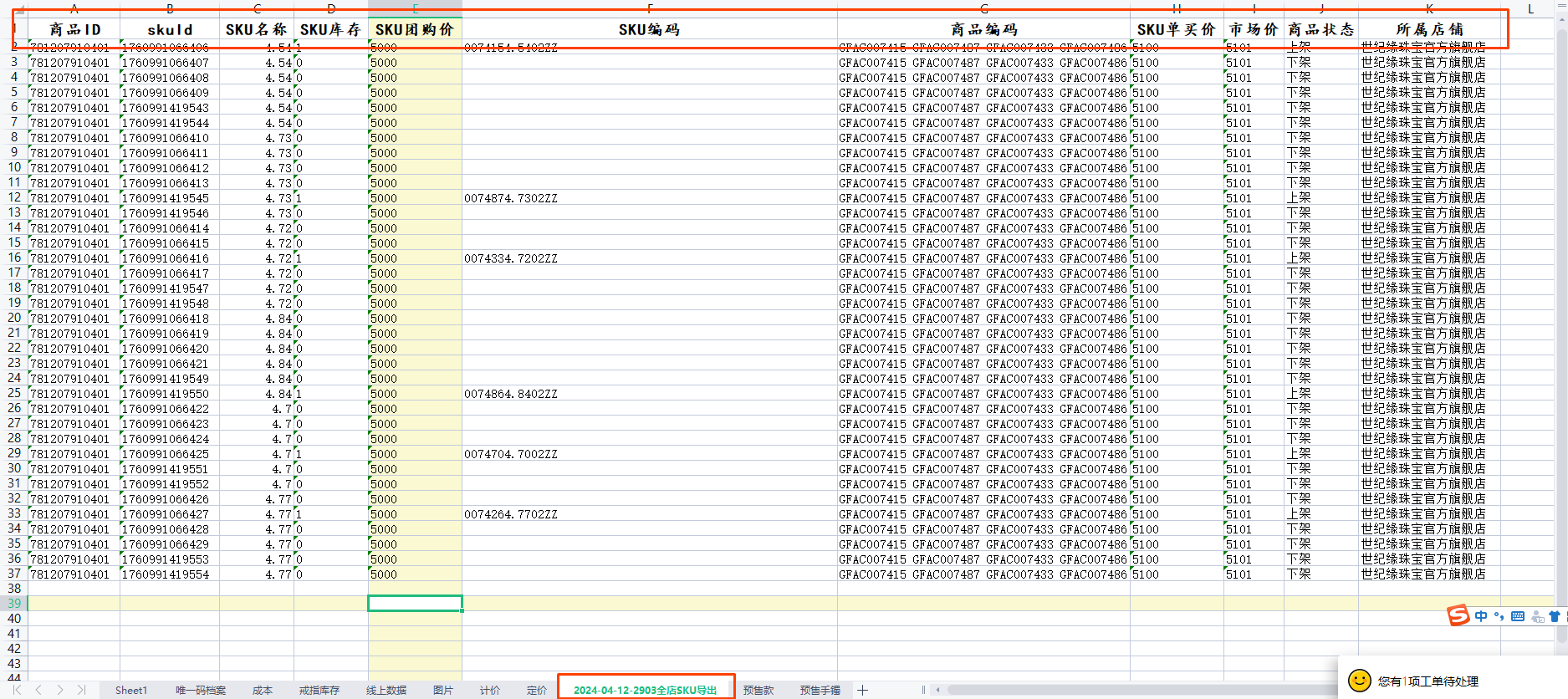The width and height of the screenshot is (1568, 699).
Task: Click the horizontal scrollbar left arrow
Action: 938,690
